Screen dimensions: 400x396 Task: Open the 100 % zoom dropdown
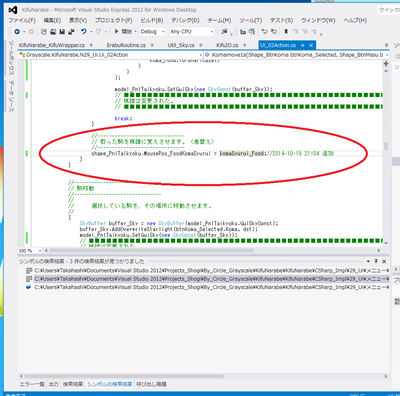click(x=30, y=250)
